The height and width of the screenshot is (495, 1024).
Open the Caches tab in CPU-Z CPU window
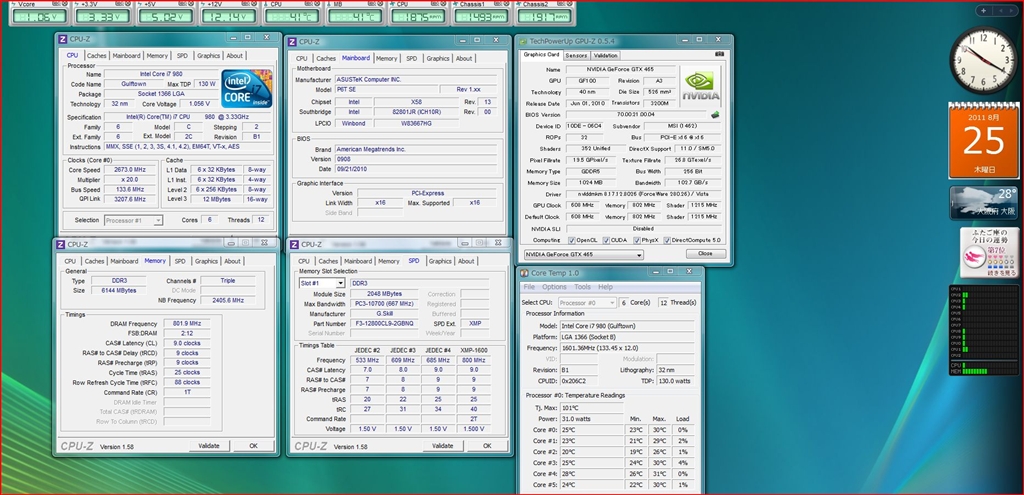[97, 56]
